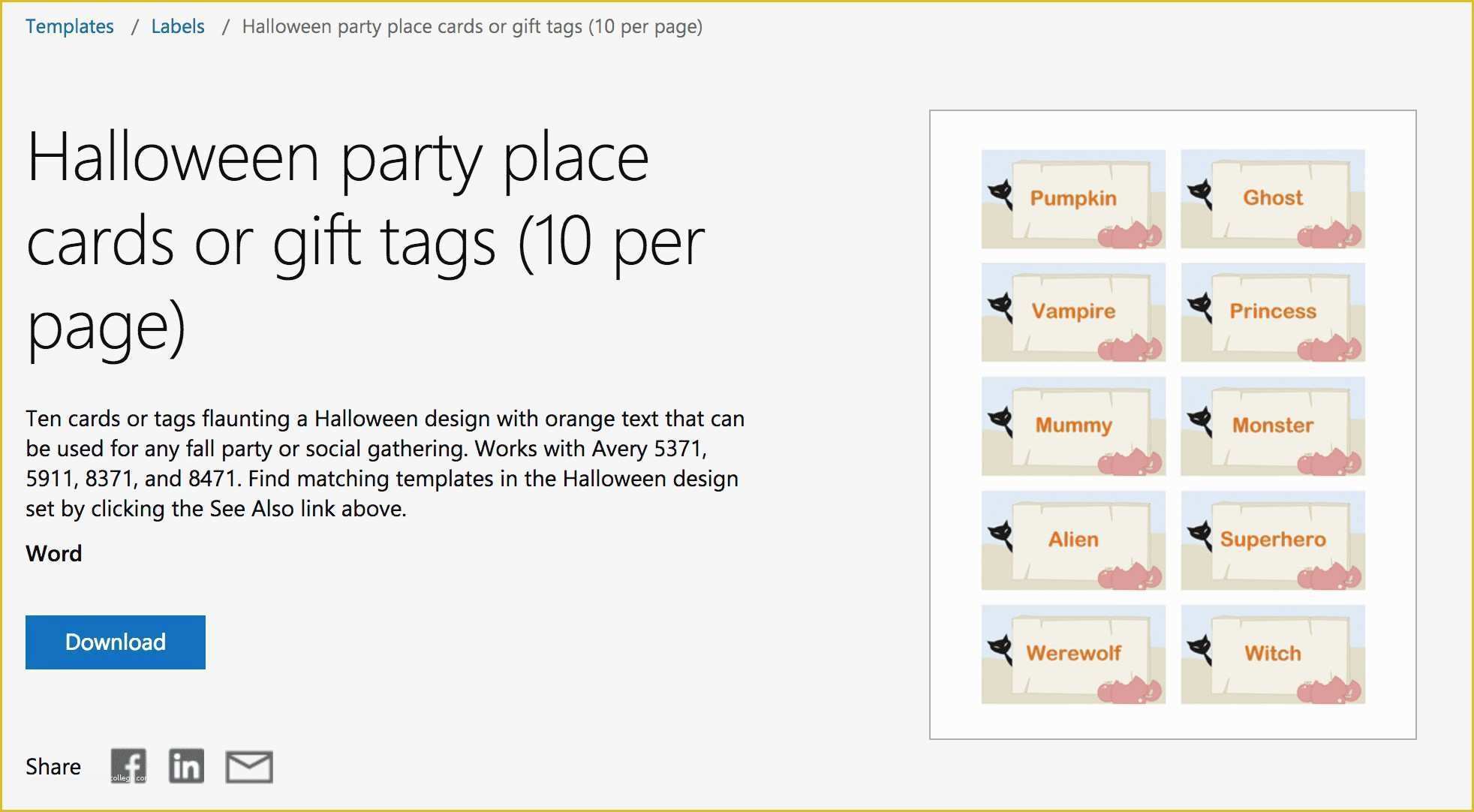The image size is (1474, 812).
Task: Share template via email envelope icon
Action: [x=249, y=767]
